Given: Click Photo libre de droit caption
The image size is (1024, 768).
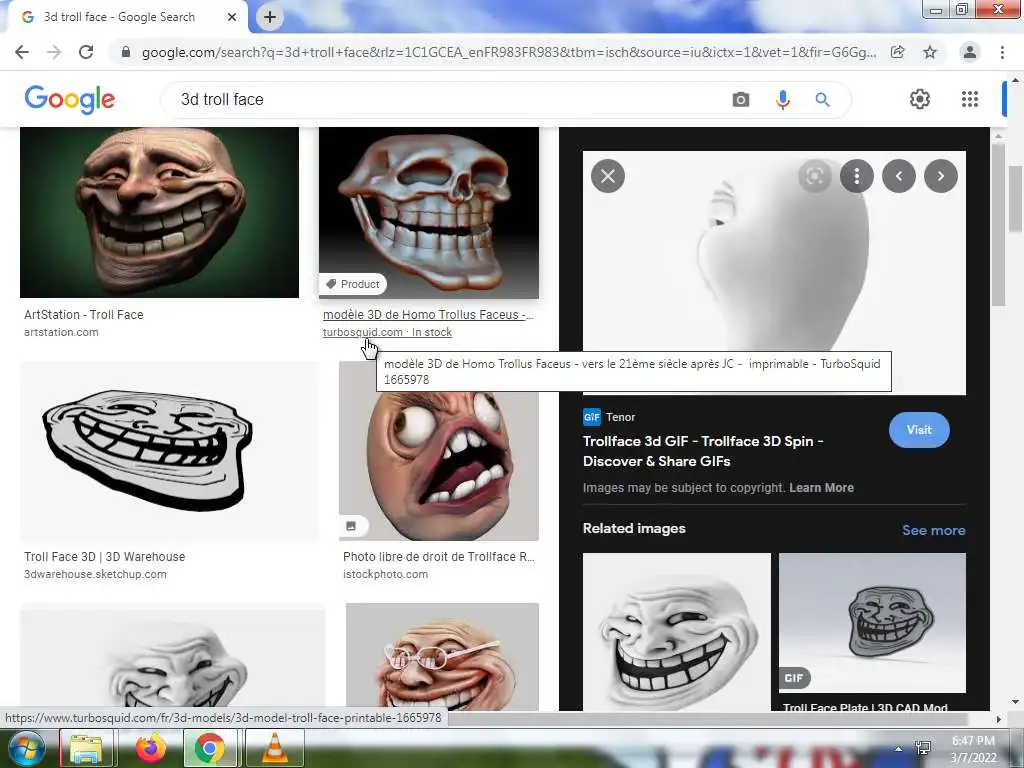Looking at the screenshot, I should pos(439,556).
